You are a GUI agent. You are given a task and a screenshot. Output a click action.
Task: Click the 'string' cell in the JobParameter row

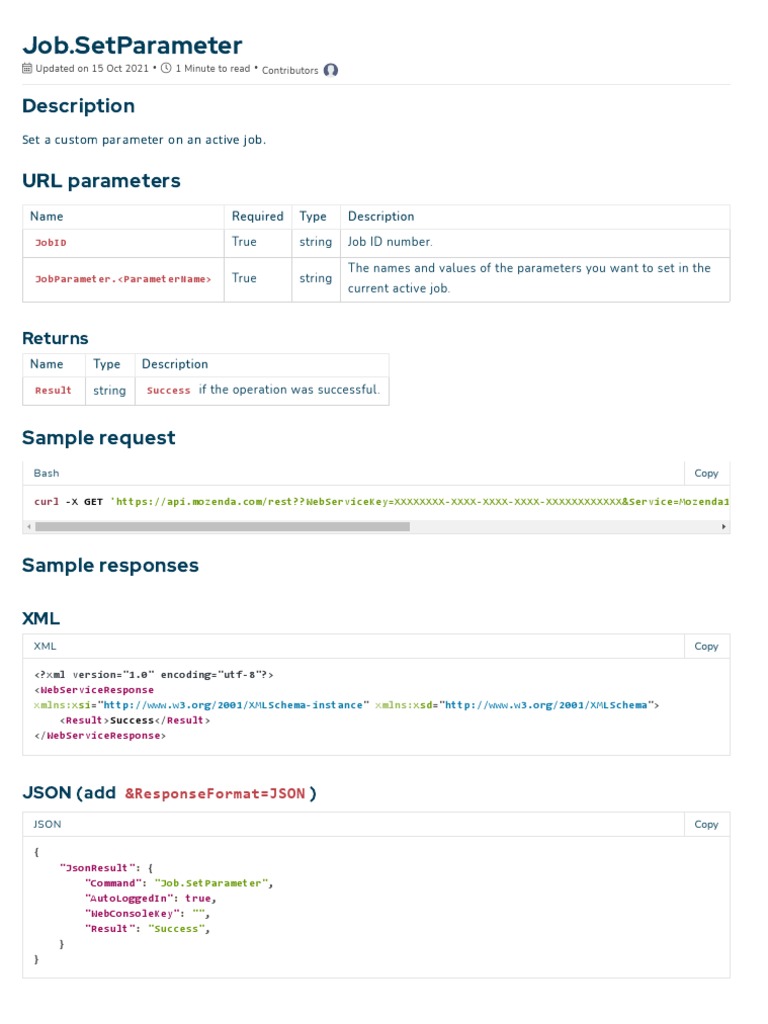[x=315, y=278]
